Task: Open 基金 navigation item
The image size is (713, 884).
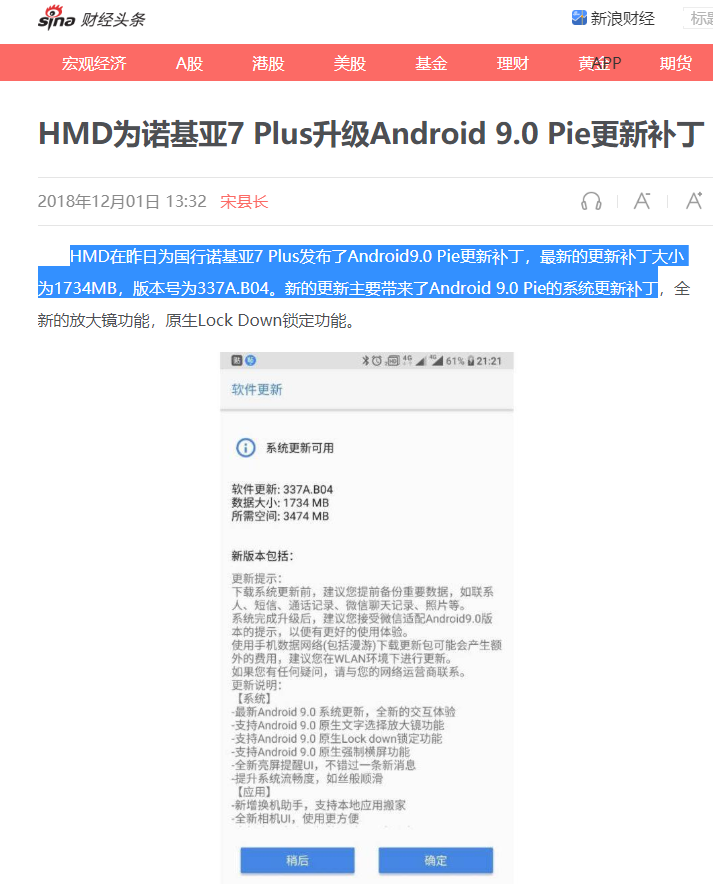Action: click(x=431, y=63)
